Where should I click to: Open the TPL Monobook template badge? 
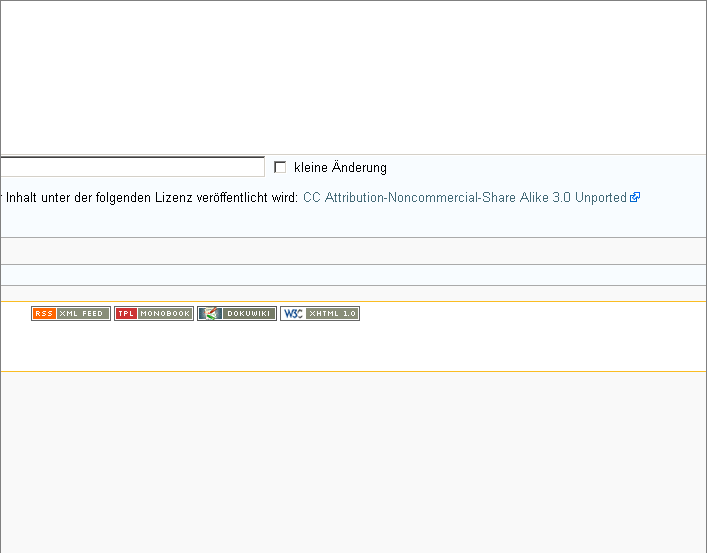coord(154,314)
